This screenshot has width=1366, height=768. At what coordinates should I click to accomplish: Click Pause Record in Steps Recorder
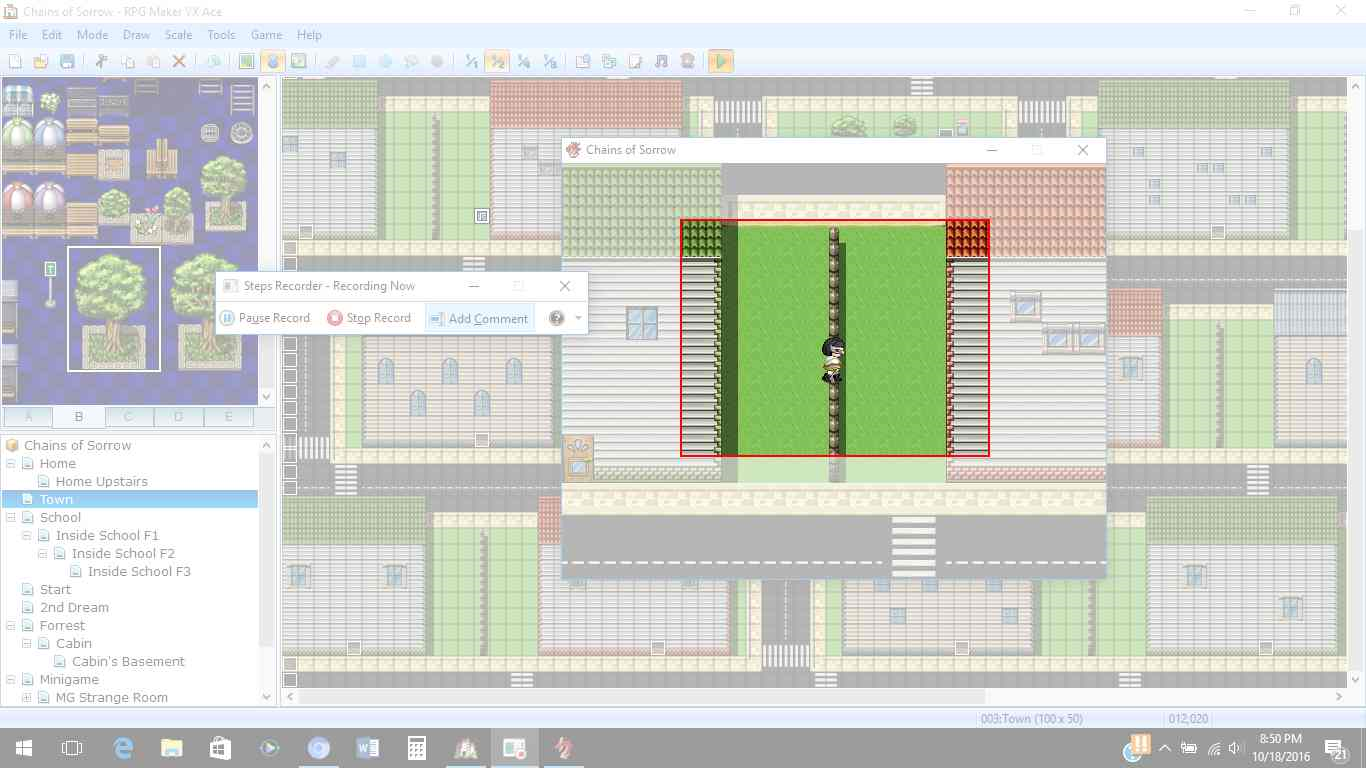(x=265, y=318)
